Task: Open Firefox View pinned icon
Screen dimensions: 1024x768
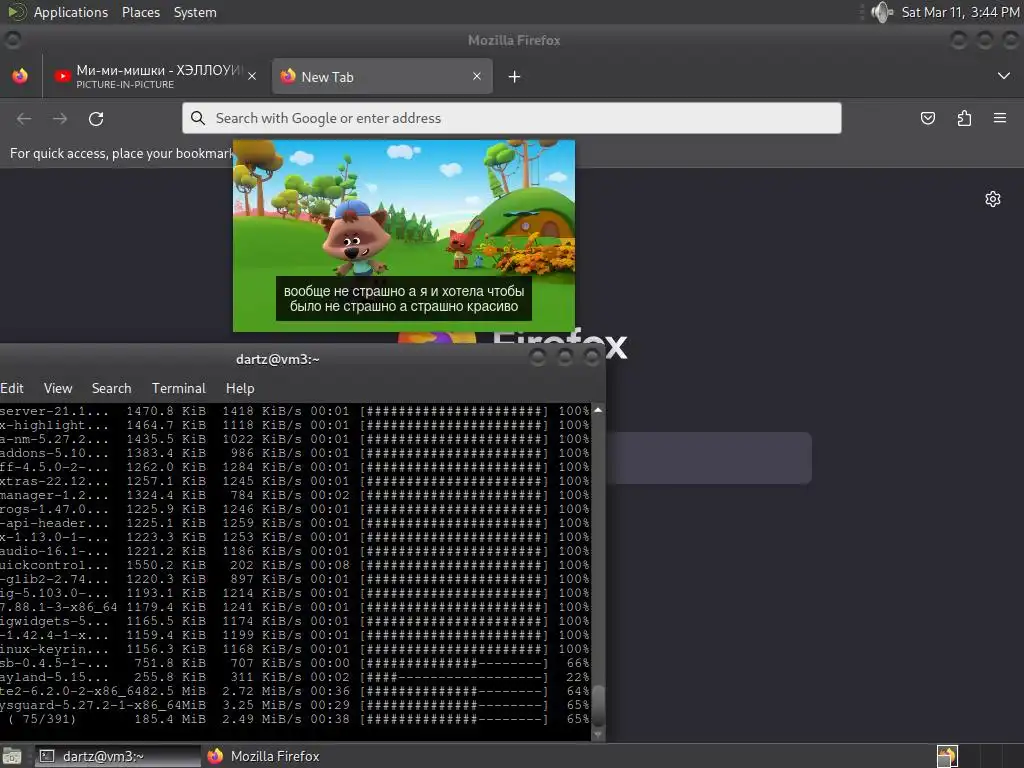Action: click(x=20, y=76)
